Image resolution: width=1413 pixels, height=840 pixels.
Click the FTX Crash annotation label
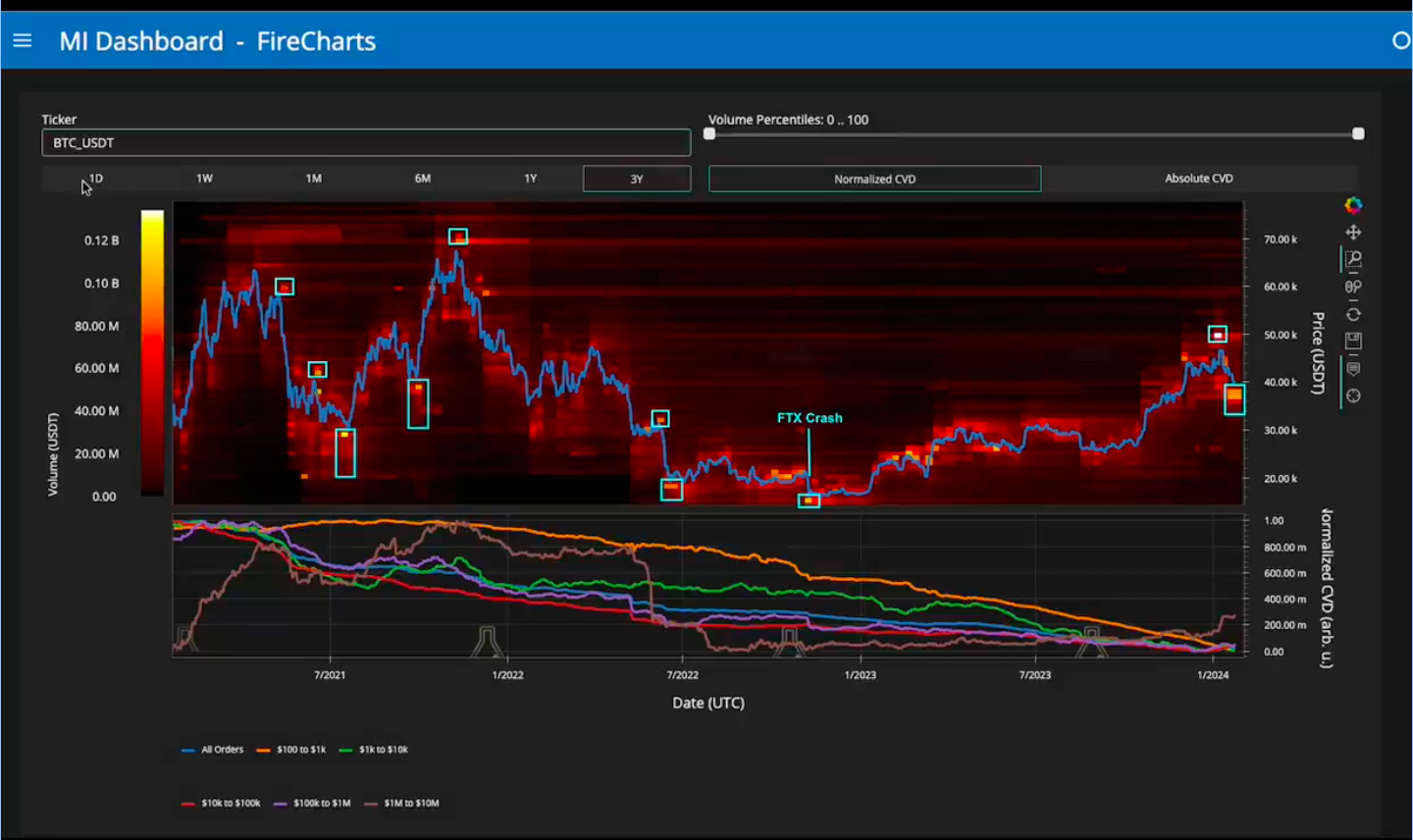click(810, 418)
